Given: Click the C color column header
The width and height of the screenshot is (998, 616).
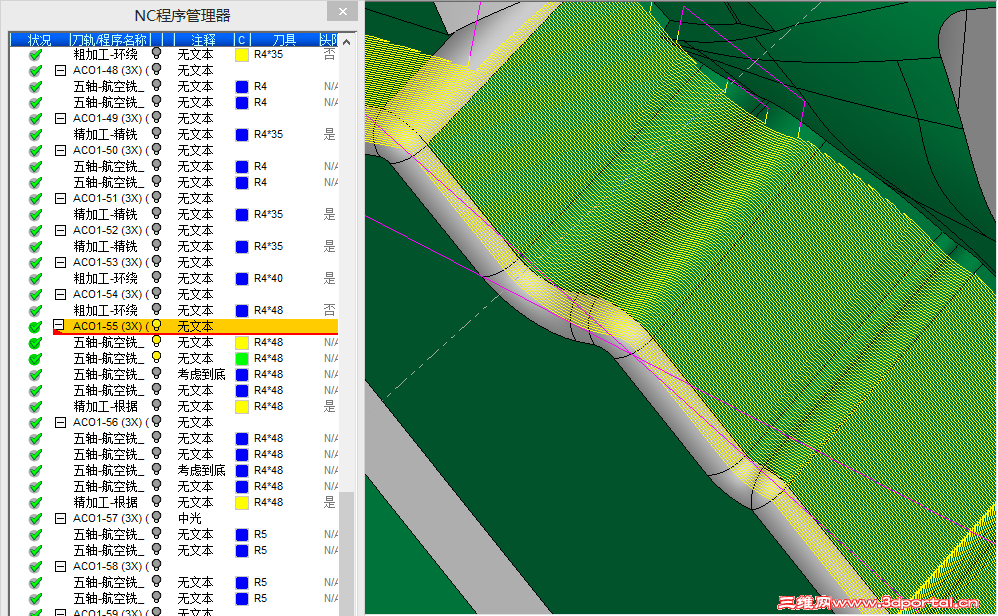Looking at the screenshot, I should 242,39.
